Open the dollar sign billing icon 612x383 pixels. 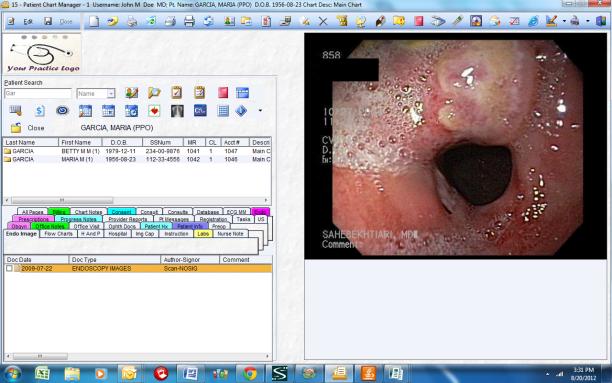coord(39,111)
